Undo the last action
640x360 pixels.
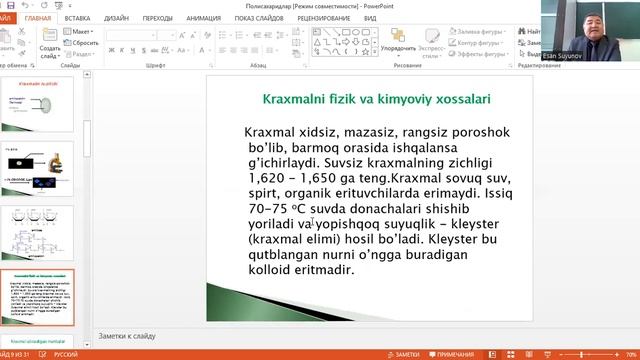click(x=25, y=5)
